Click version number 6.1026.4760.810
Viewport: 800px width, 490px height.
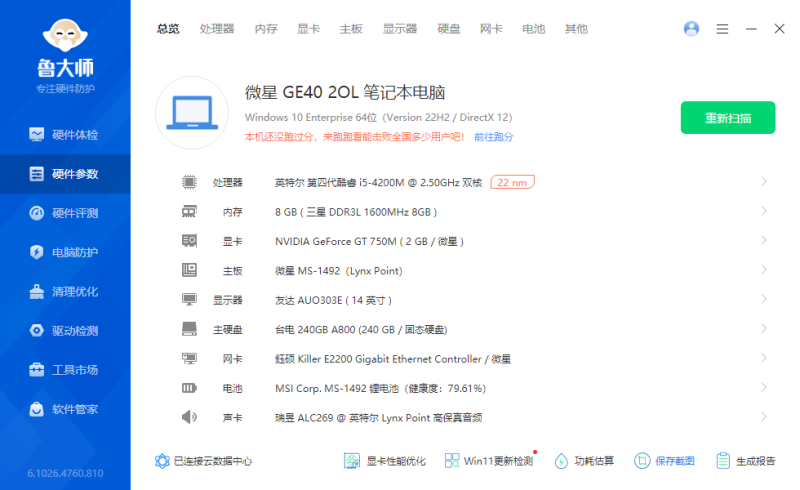[x=65, y=473]
